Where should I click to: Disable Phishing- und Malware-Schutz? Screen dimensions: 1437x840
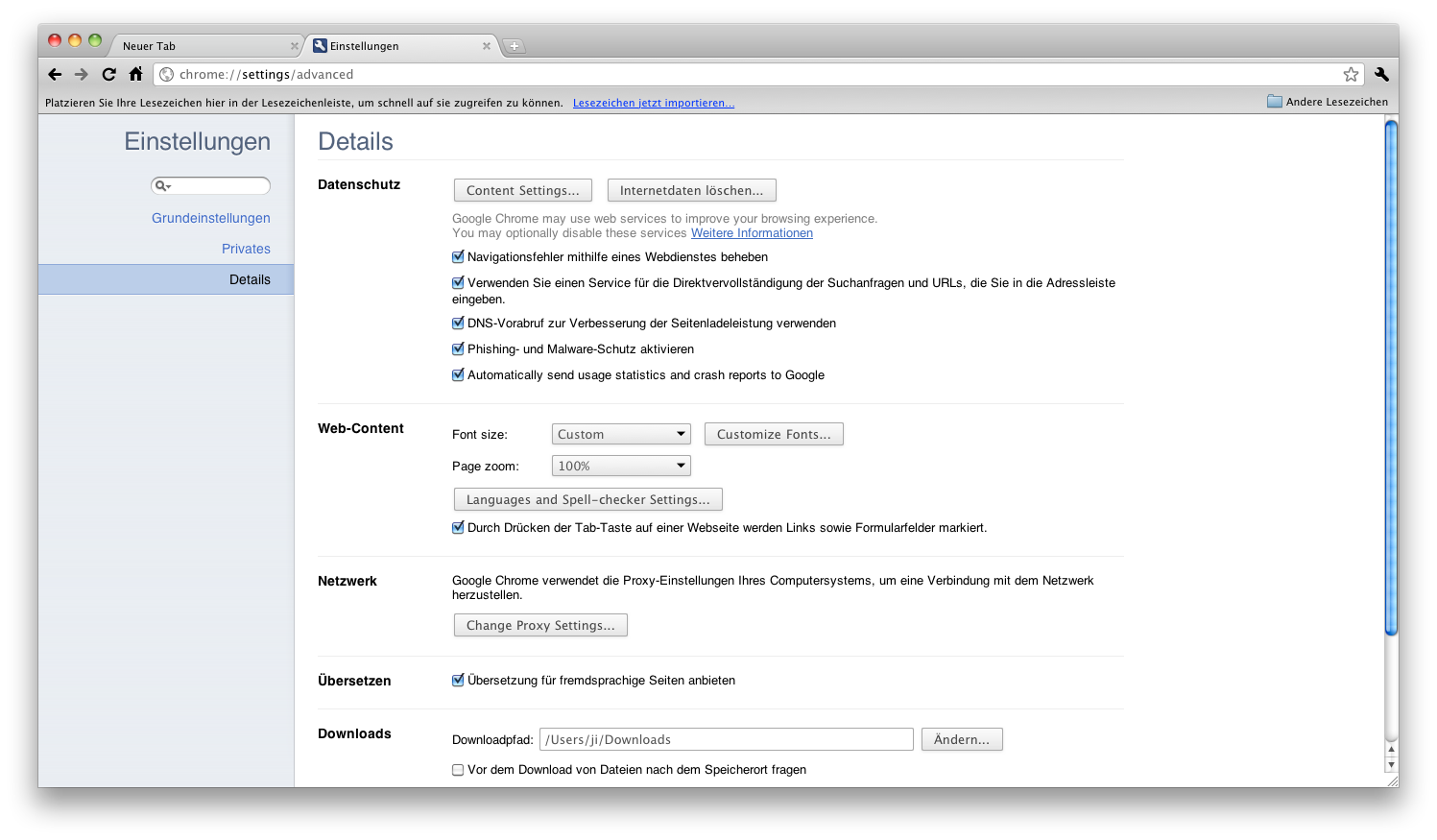point(458,348)
